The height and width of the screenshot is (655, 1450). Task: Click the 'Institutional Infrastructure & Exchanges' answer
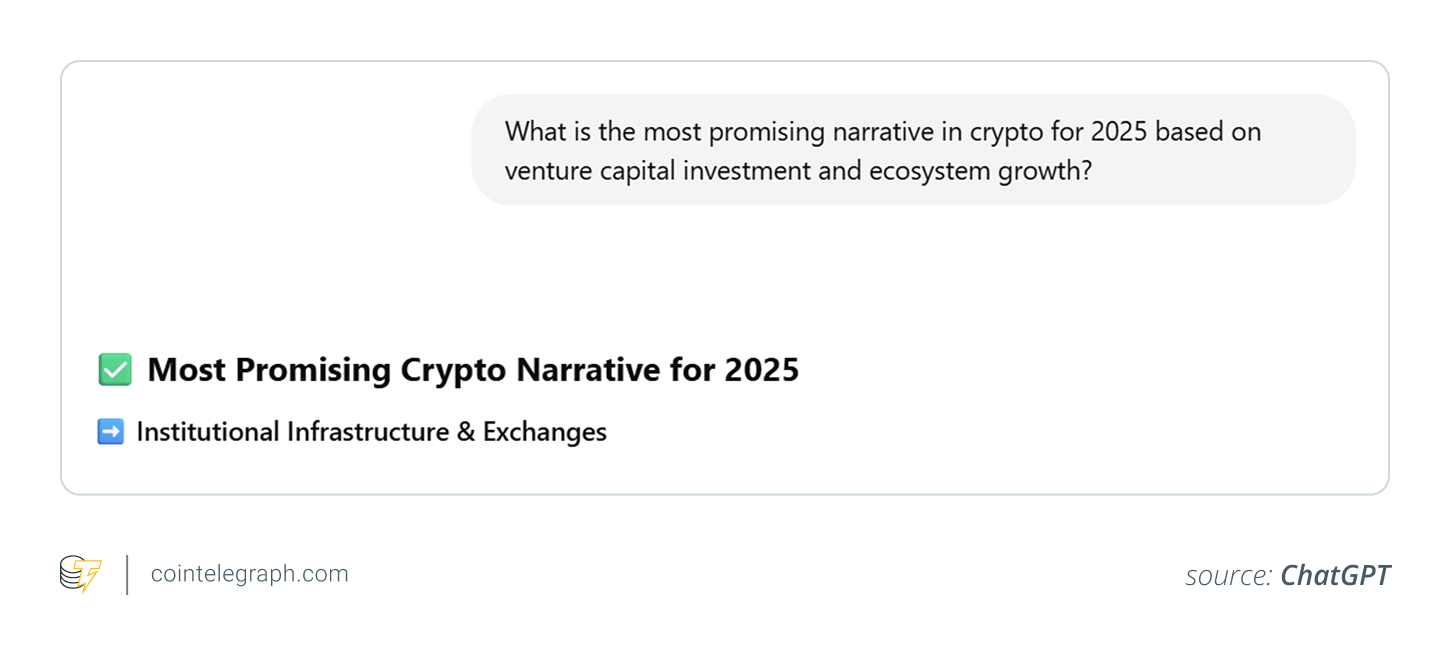pyautogui.click(x=371, y=432)
